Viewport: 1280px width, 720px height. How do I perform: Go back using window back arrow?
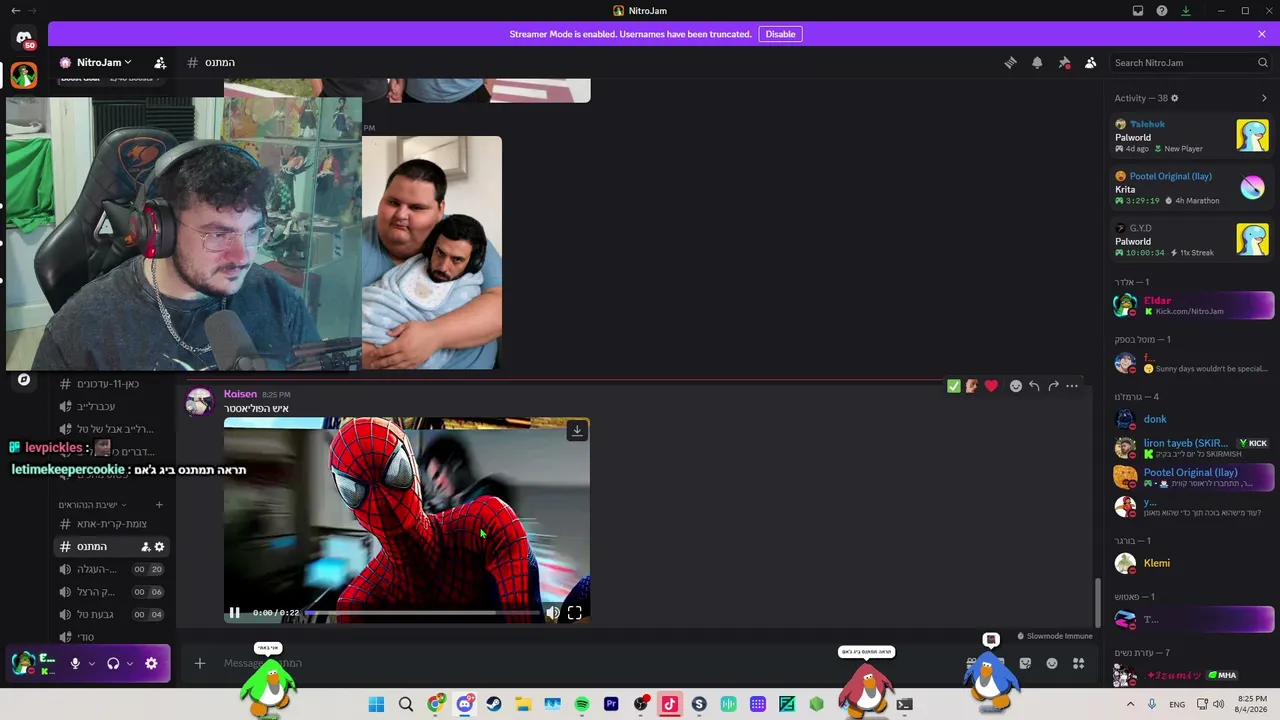(15, 10)
